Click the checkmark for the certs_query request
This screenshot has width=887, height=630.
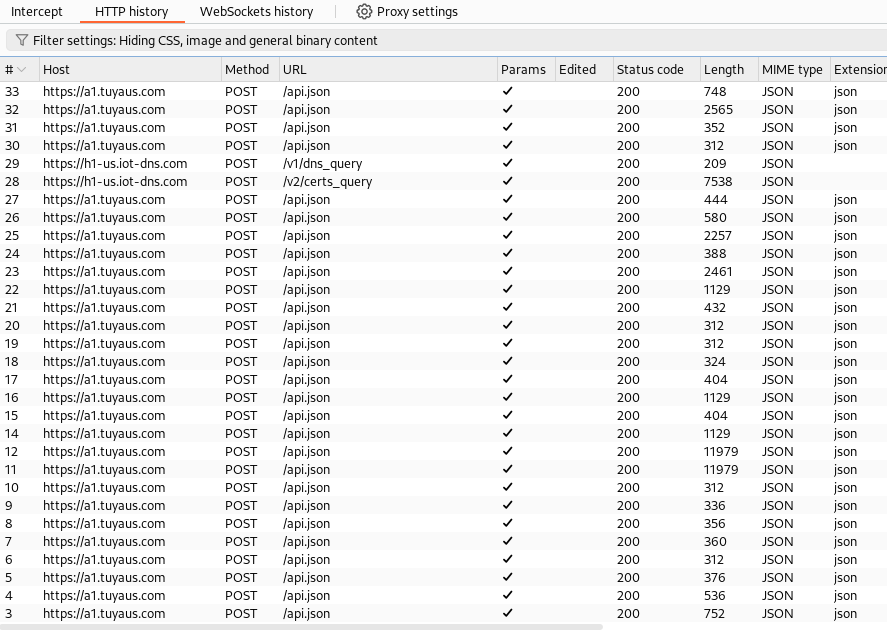point(507,181)
